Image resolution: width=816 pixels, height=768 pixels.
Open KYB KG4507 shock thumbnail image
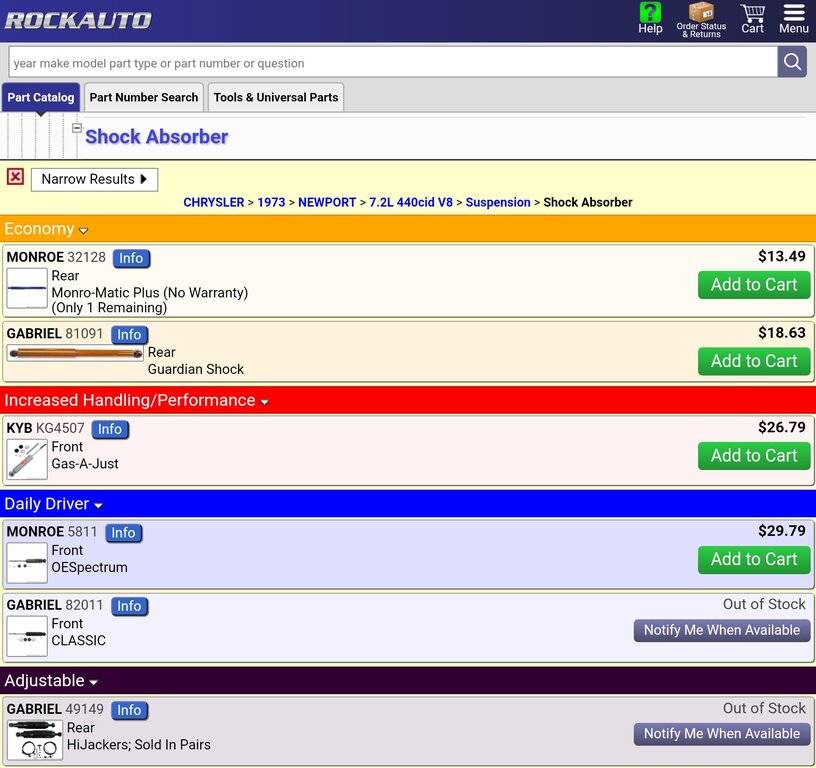click(x=27, y=459)
